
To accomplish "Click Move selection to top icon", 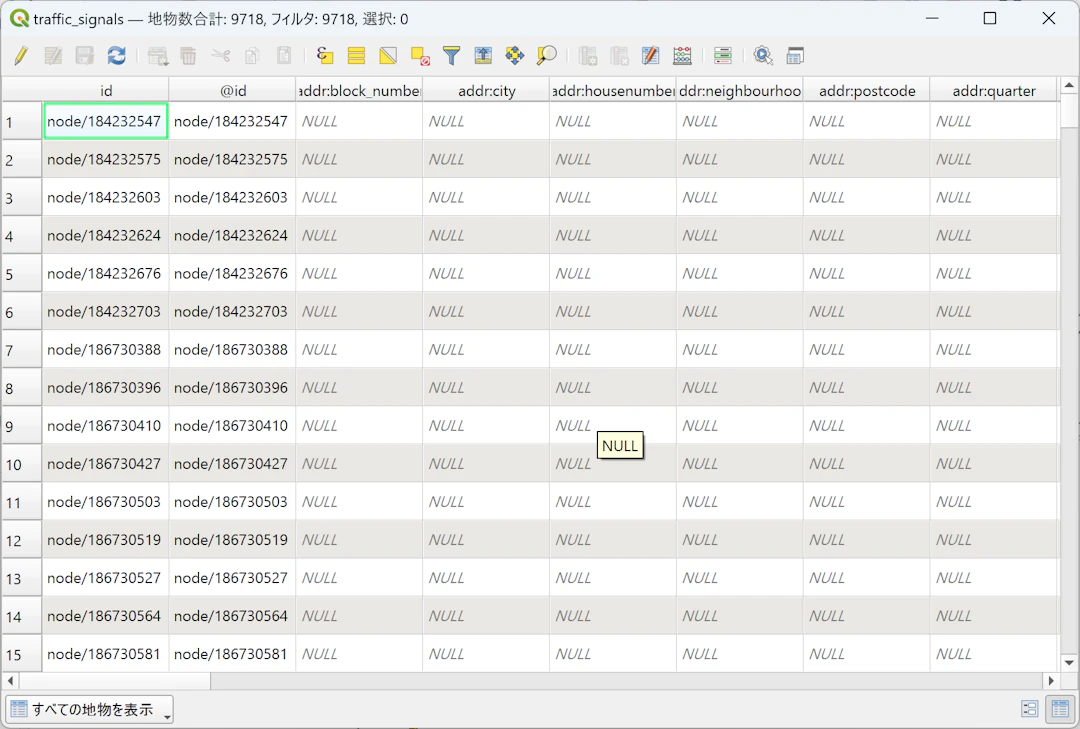I will [x=483, y=56].
